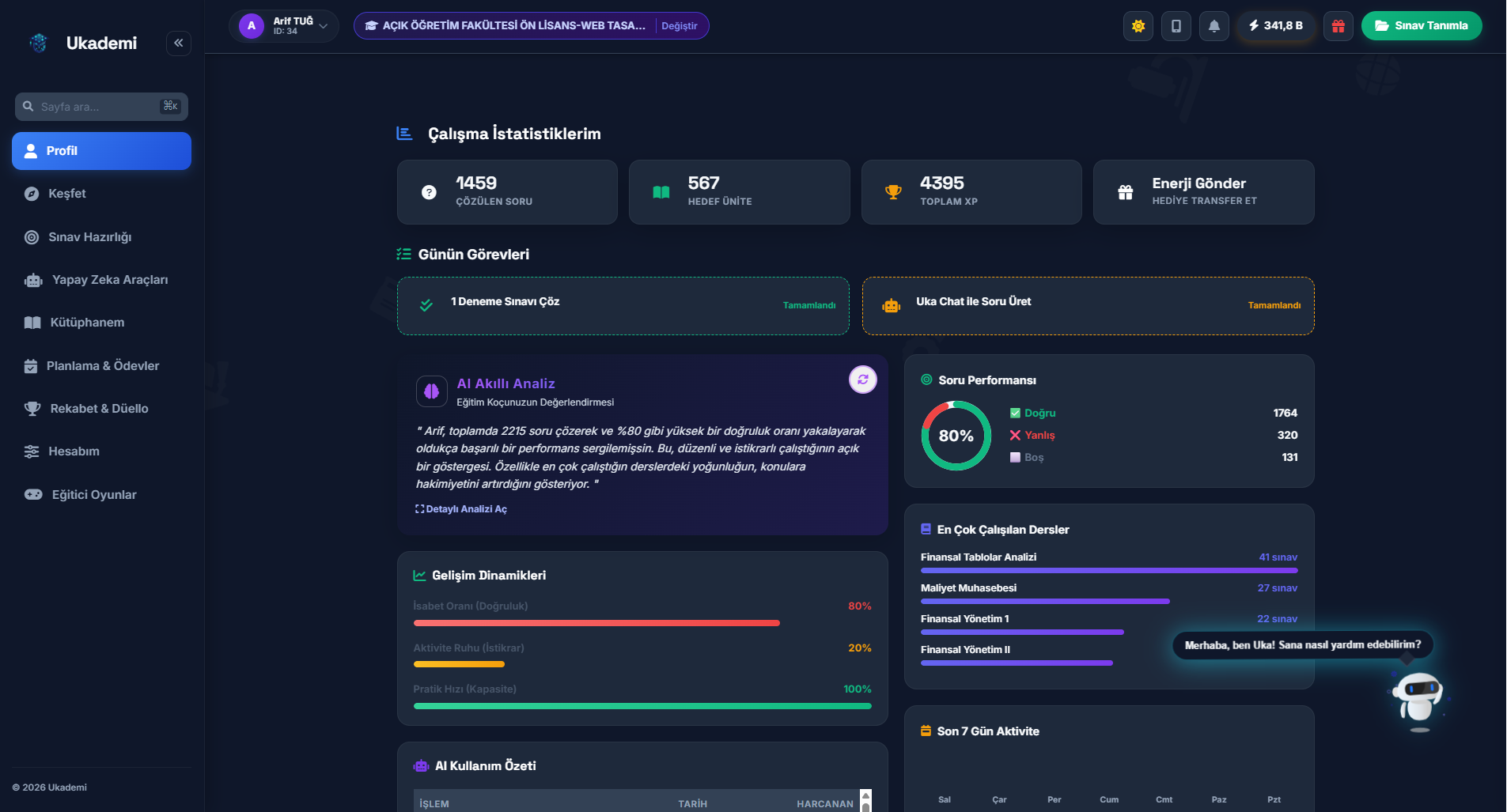Image resolution: width=1507 pixels, height=812 pixels.
Task: Click the 80% performance donut chart
Action: [956, 436]
